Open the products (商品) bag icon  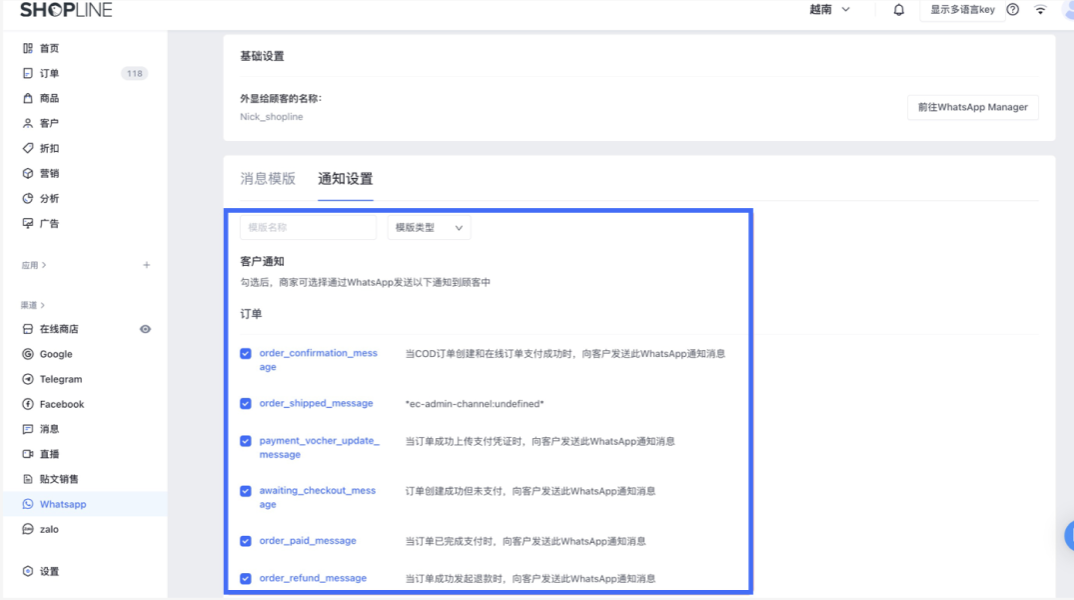pos(27,98)
